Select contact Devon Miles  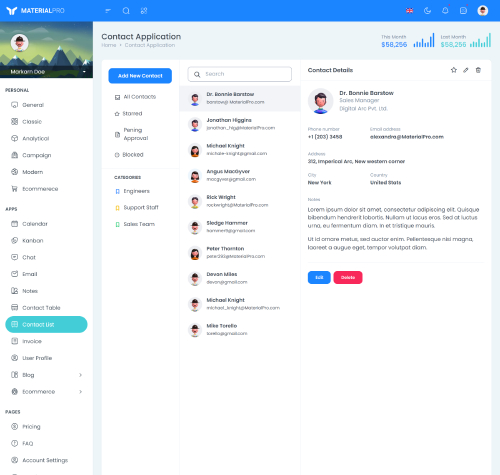pyautogui.click(x=240, y=278)
